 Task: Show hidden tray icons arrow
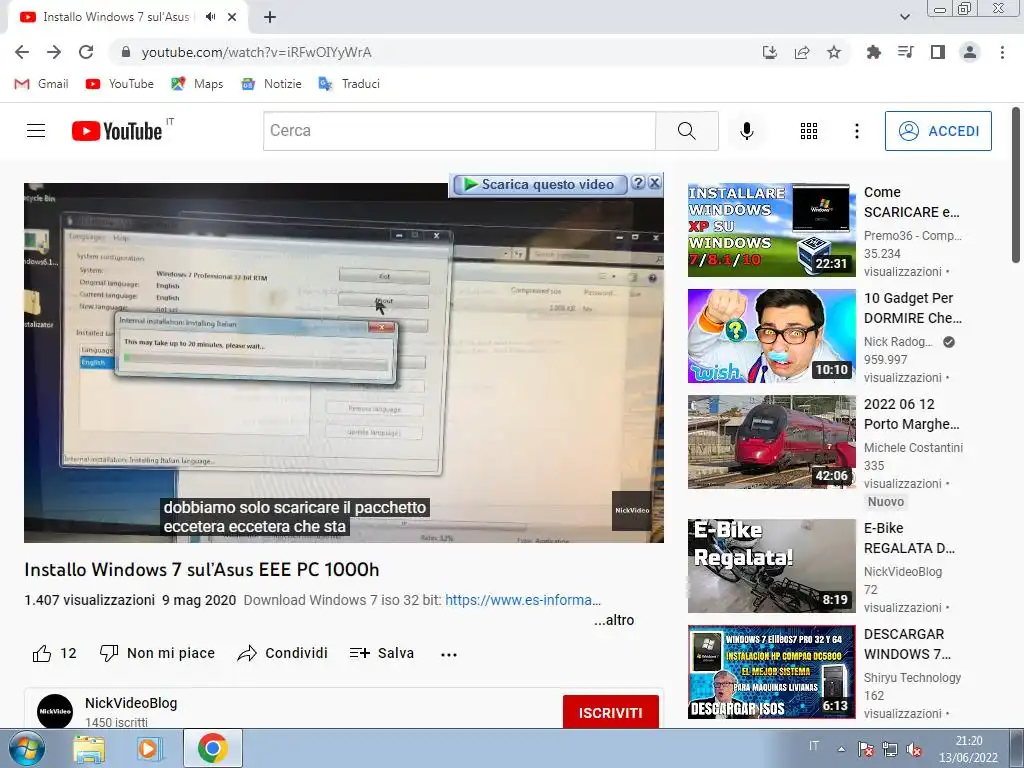click(x=841, y=749)
